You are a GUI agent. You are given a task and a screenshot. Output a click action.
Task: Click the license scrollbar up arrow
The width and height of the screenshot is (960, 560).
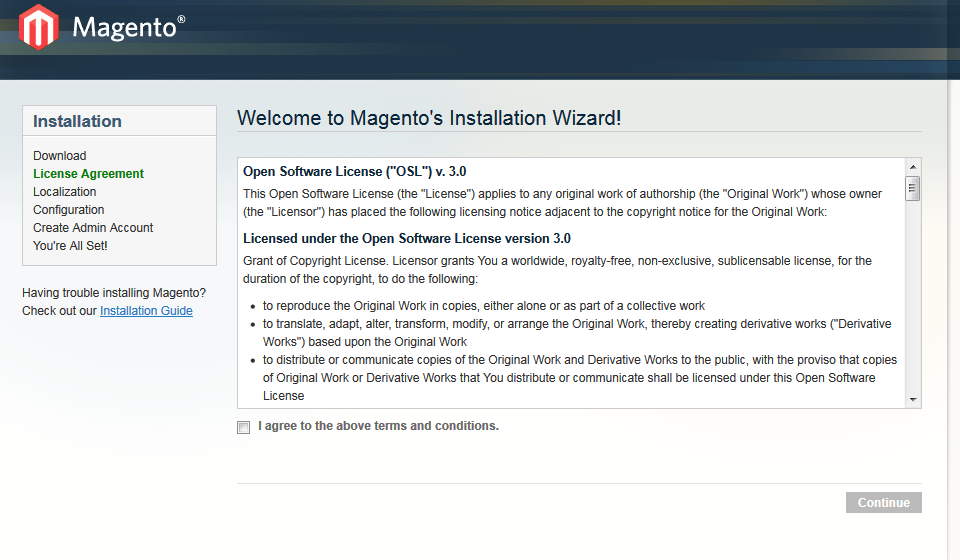[913, 167]
